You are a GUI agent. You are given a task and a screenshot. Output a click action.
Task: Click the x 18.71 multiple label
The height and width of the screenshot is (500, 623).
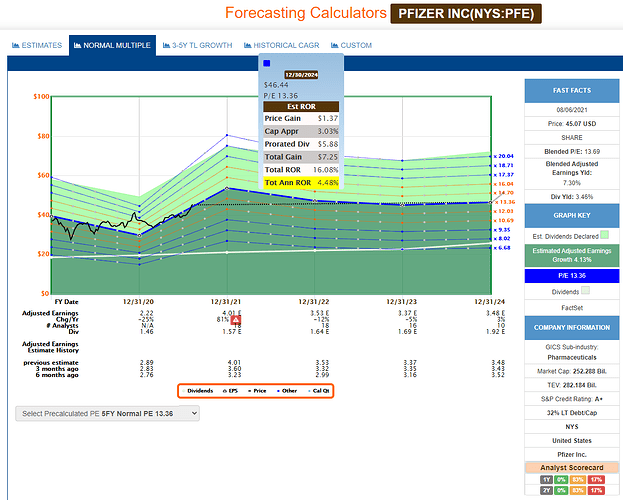[x=504, y=165]
